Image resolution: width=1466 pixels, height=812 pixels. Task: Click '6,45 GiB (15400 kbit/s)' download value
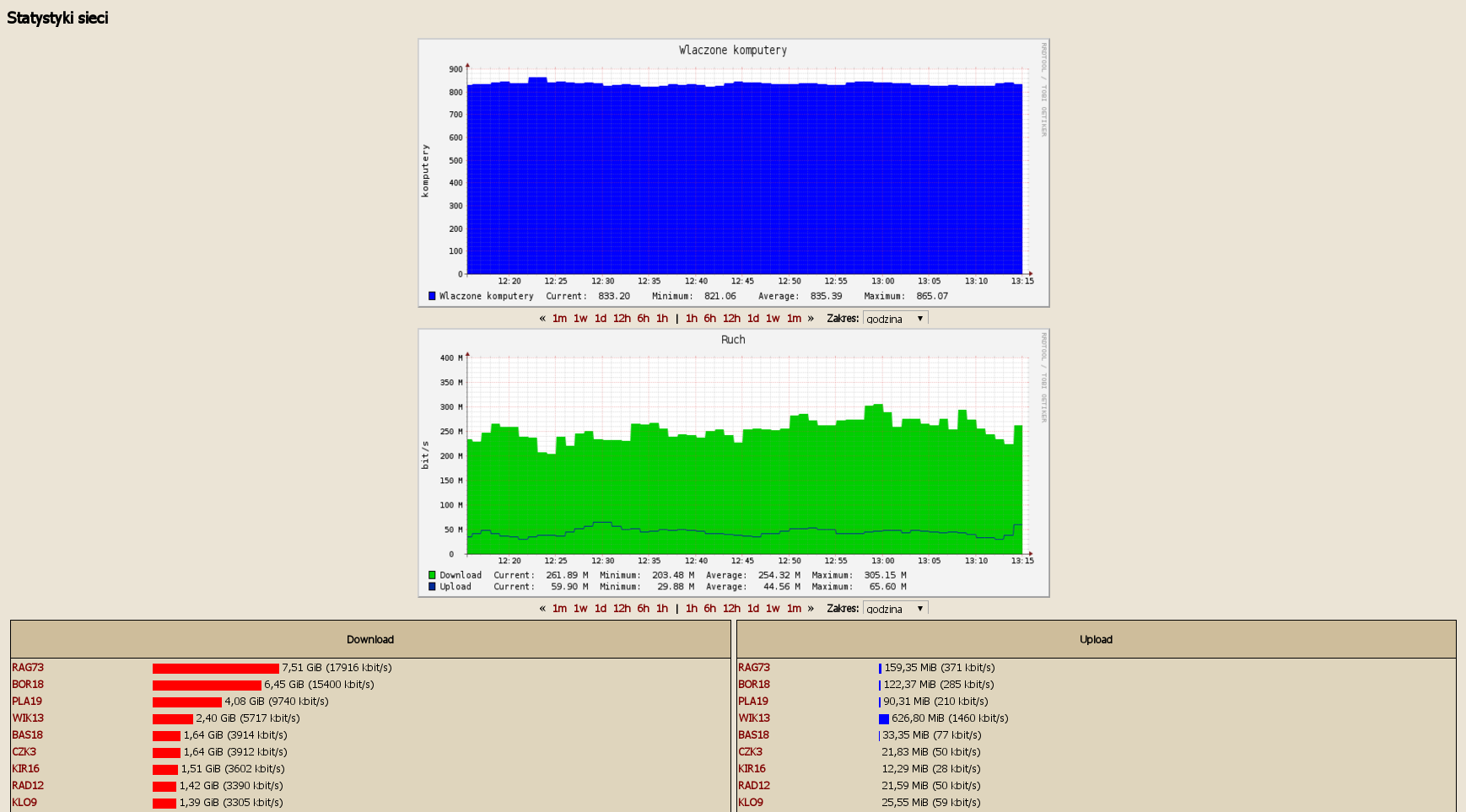click(319, 685)
